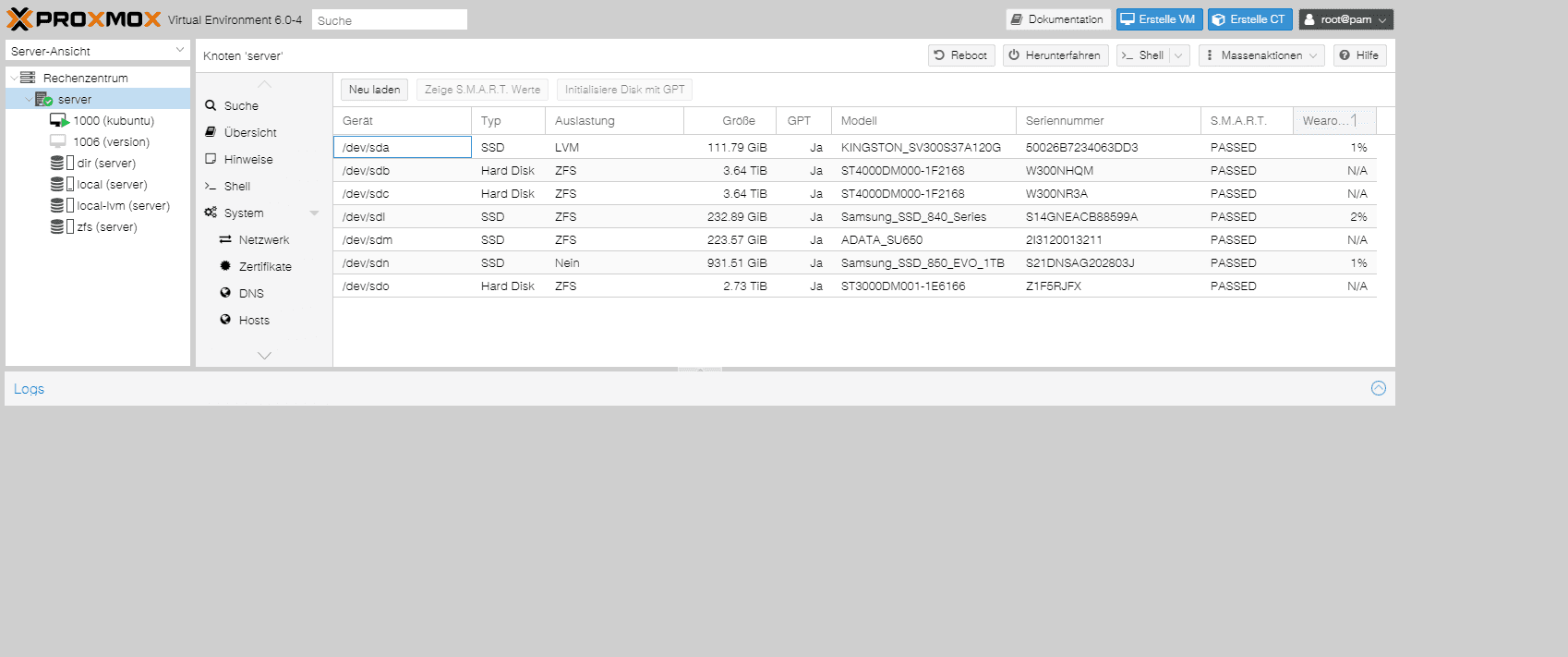
Task: Click the arrows icon beside Netzwerk
Action: click(225, 239)
